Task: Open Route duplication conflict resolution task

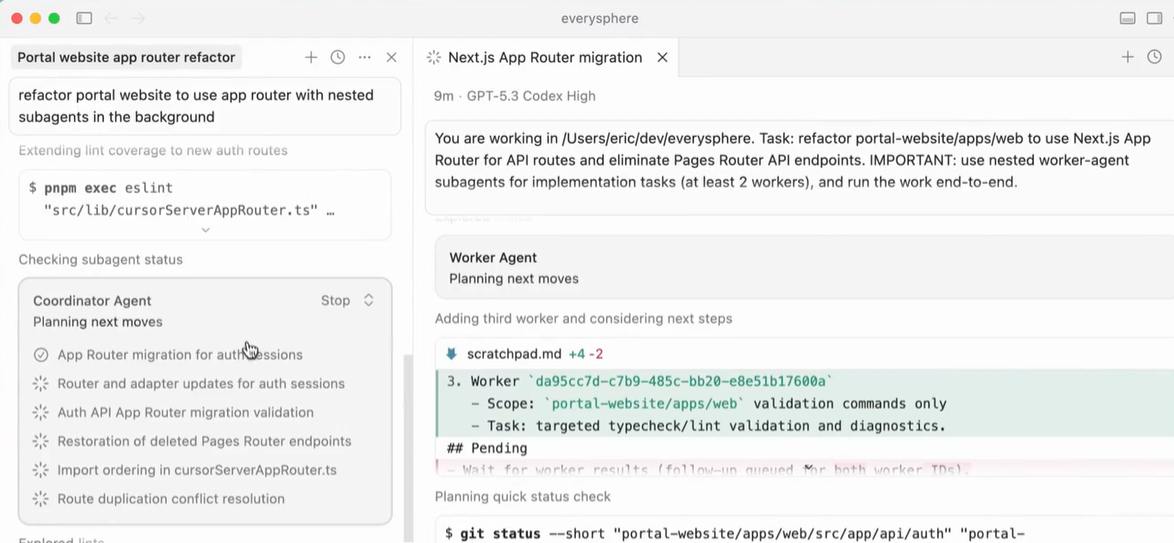Action: 171,499
